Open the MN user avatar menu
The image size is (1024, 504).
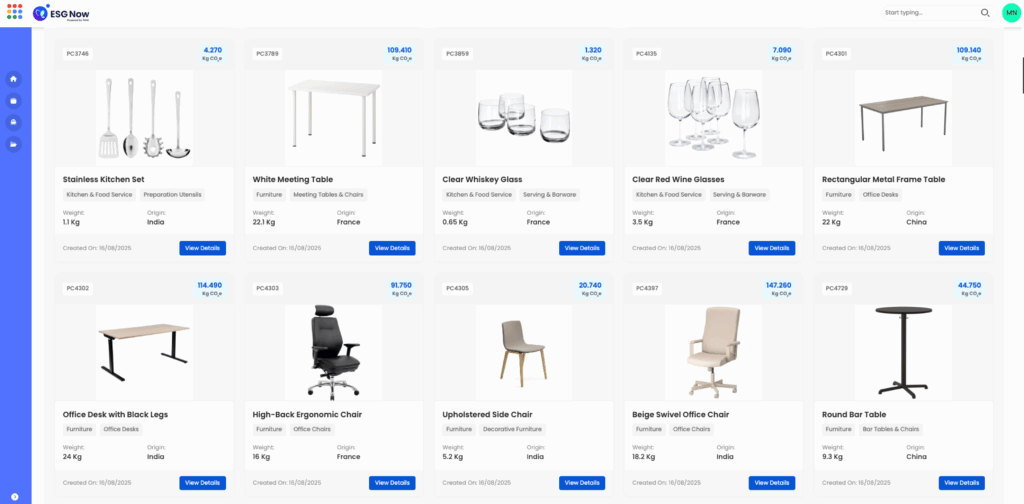coord(1011,12)
